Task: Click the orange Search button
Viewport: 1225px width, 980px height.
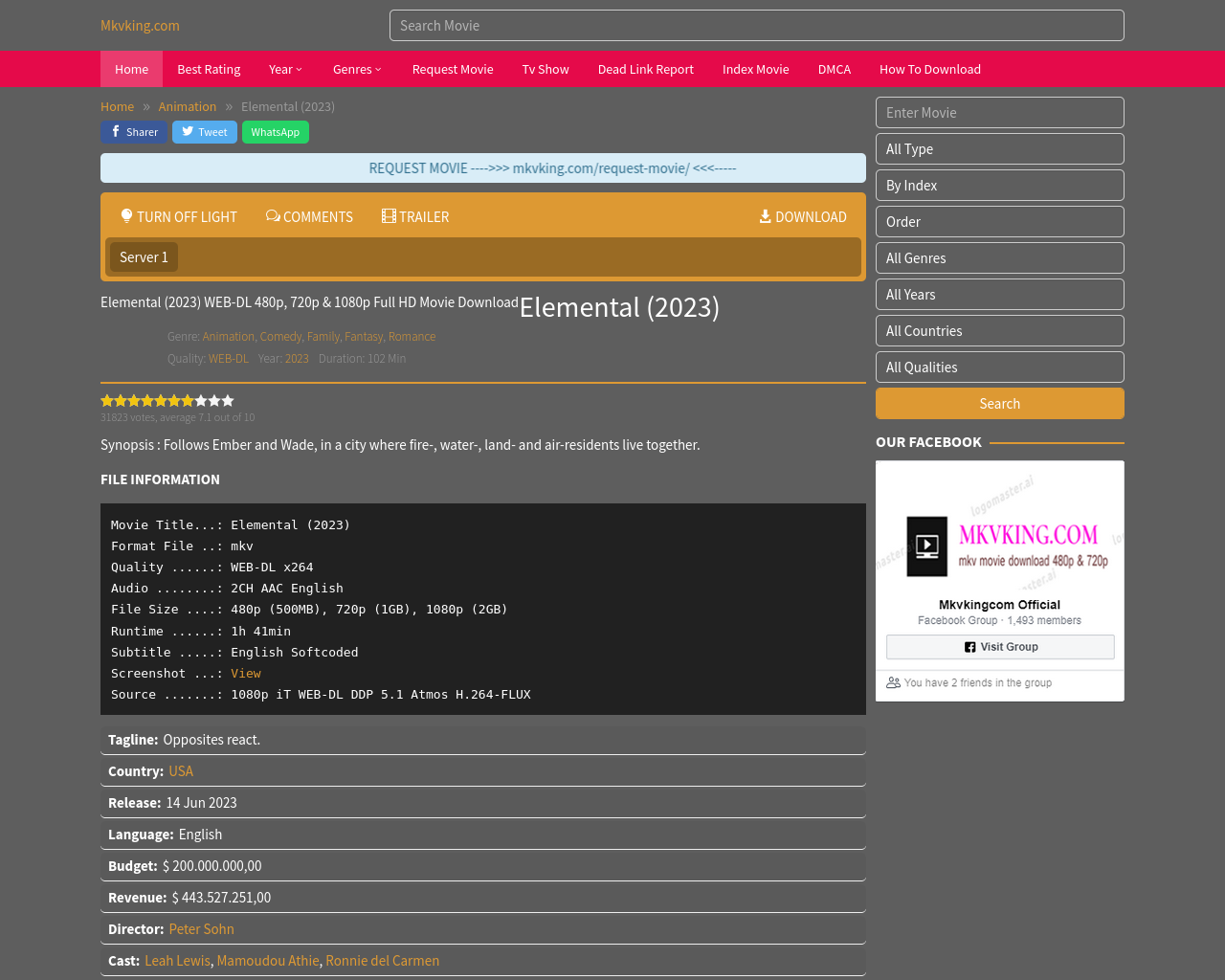Action: (x=1000, y=404)
